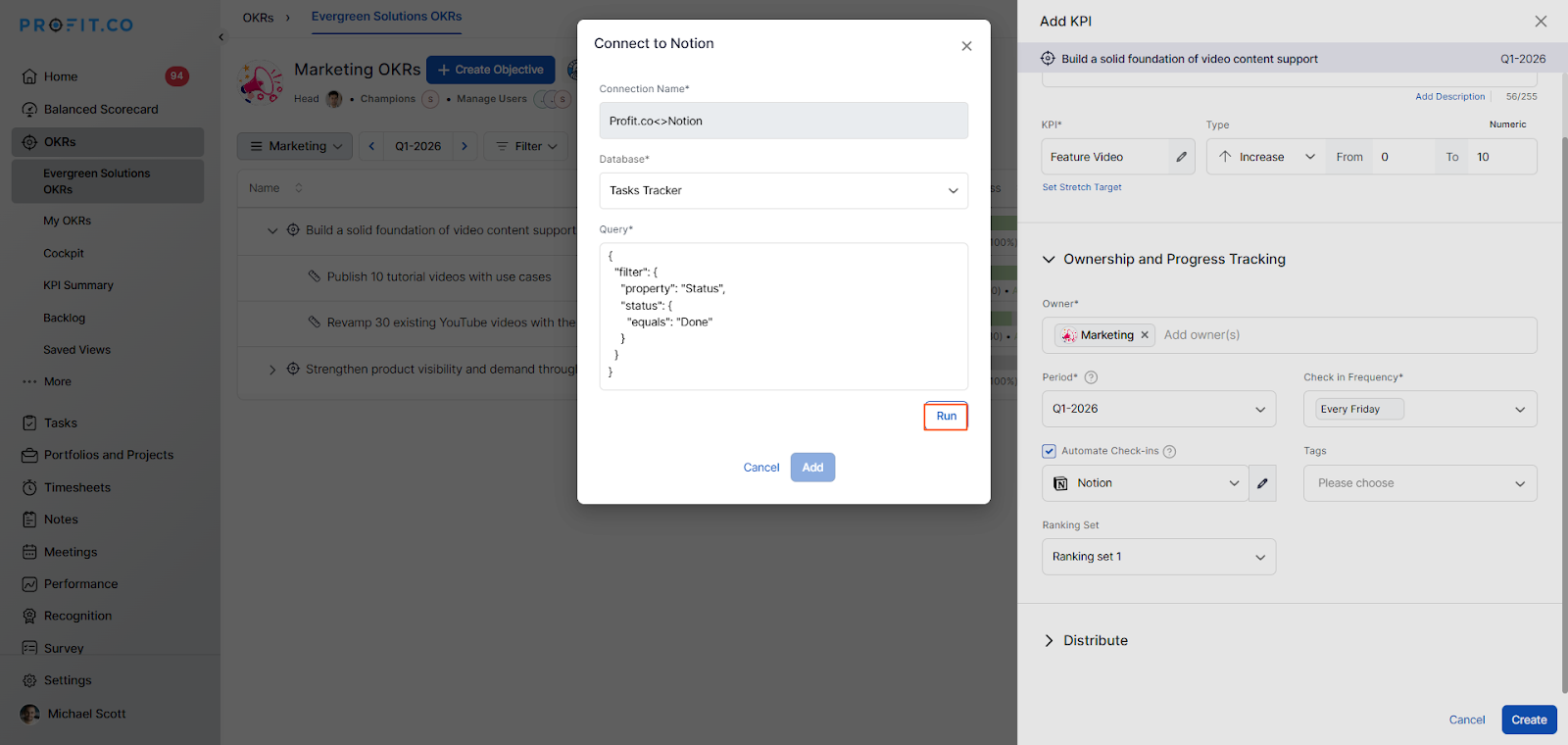Viewport: 1568px width, 745px height.
Task: Click Create button in Add KPI panel
Action: (1529, 720)
